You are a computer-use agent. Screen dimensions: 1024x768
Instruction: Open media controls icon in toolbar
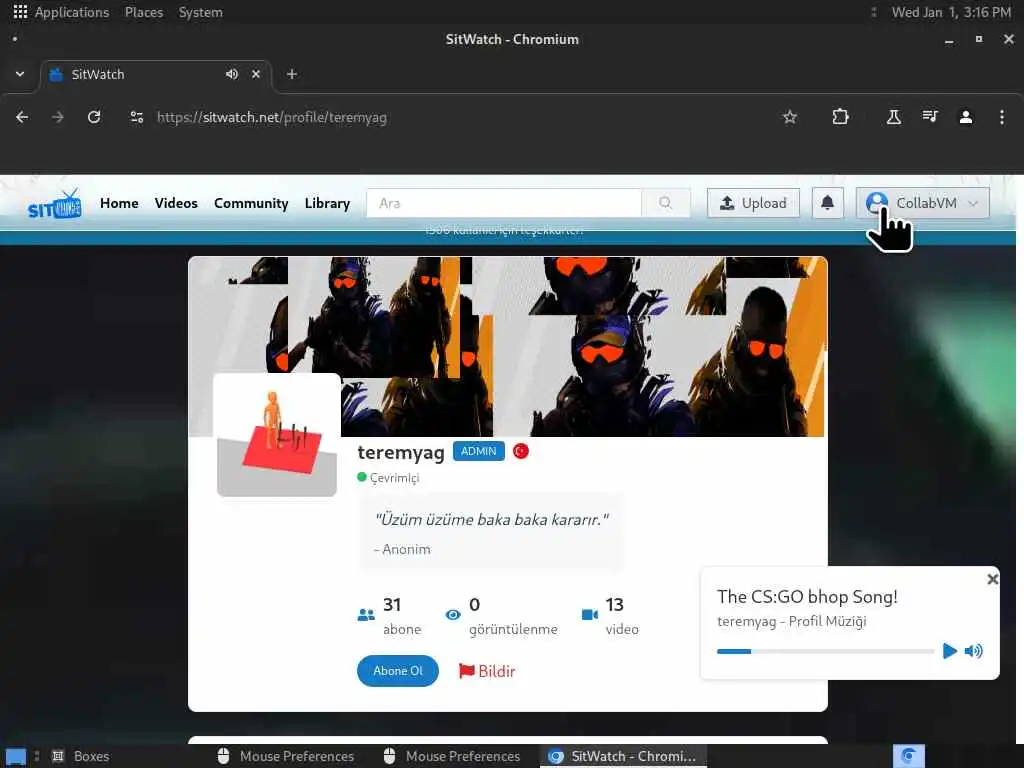929,118
